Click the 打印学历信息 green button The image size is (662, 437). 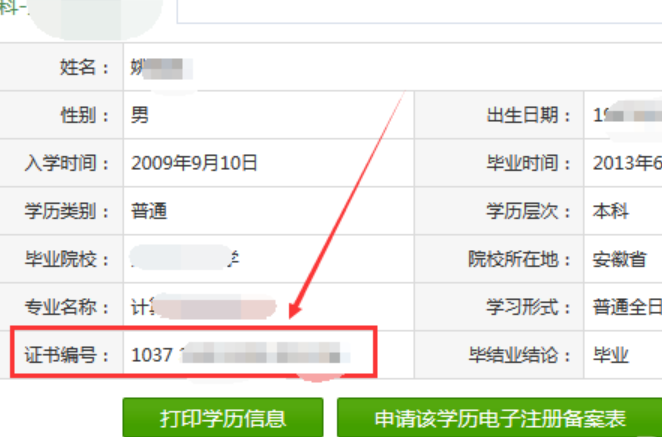point(223,418)
